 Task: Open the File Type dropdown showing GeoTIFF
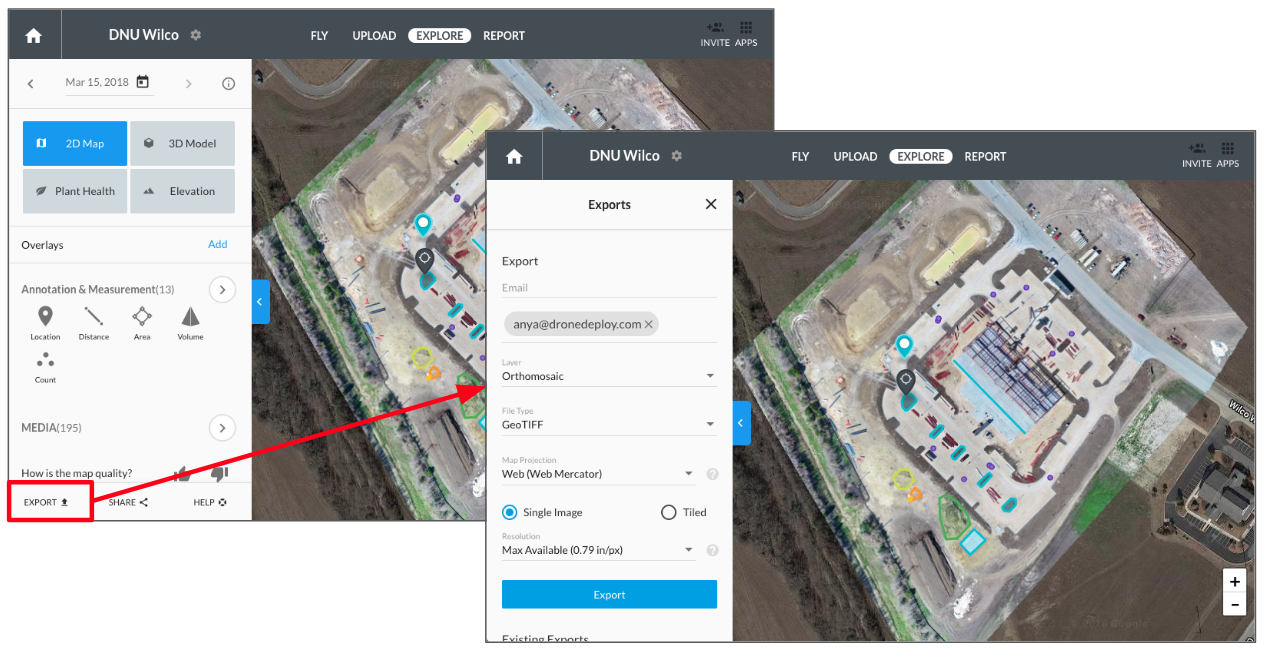(x=609, y=425)
